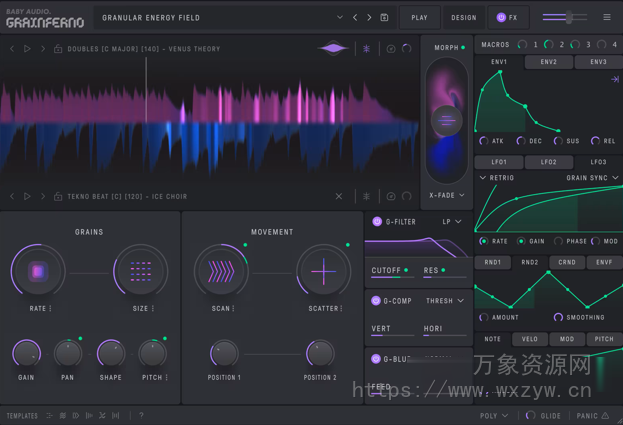This screenshot has height=425, width=623.
Task: Toggle the LFO PHASE radio button
Action: pyautogui.click(x=558, y=241)
